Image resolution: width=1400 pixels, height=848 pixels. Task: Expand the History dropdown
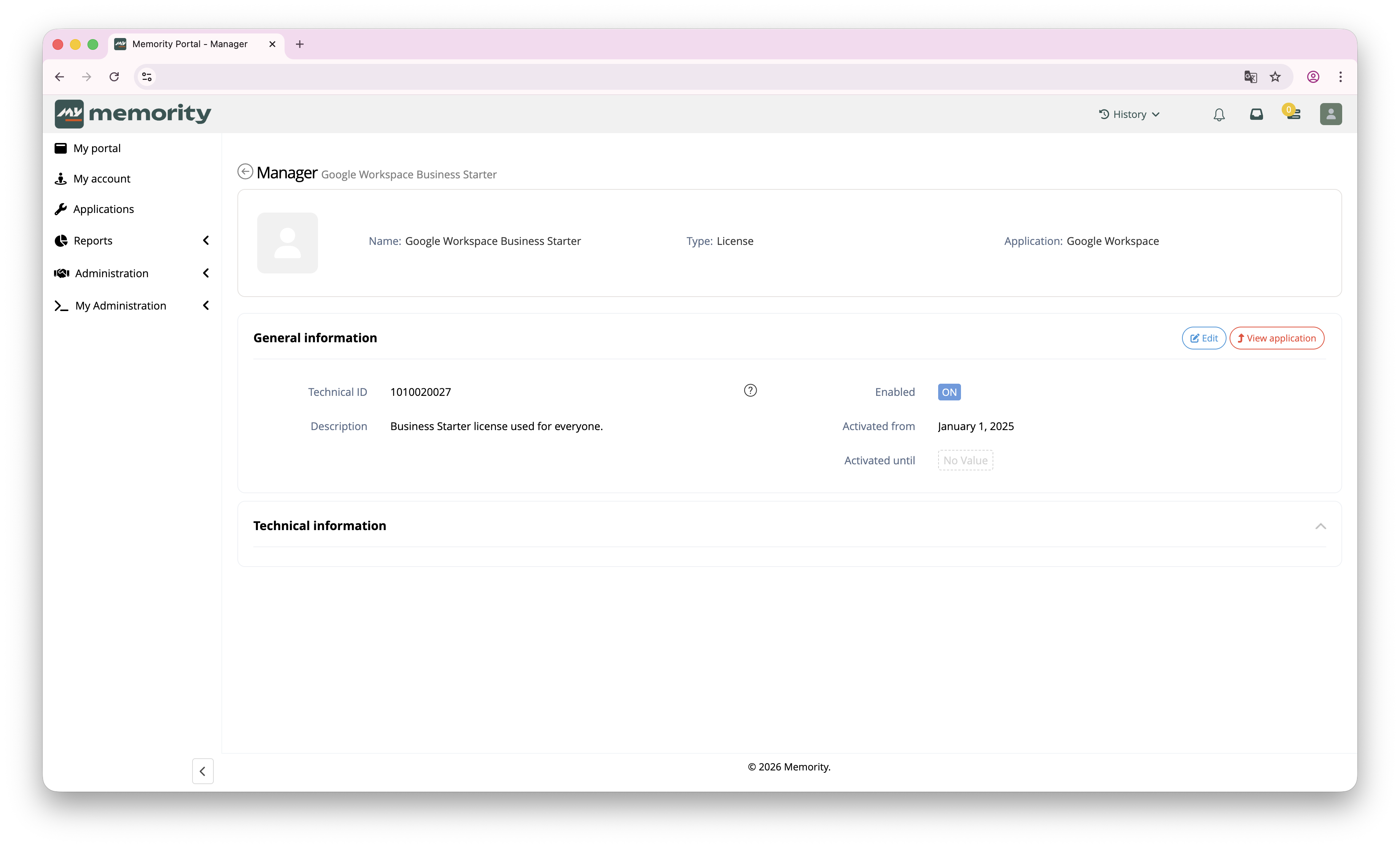tap(1130, 115)
